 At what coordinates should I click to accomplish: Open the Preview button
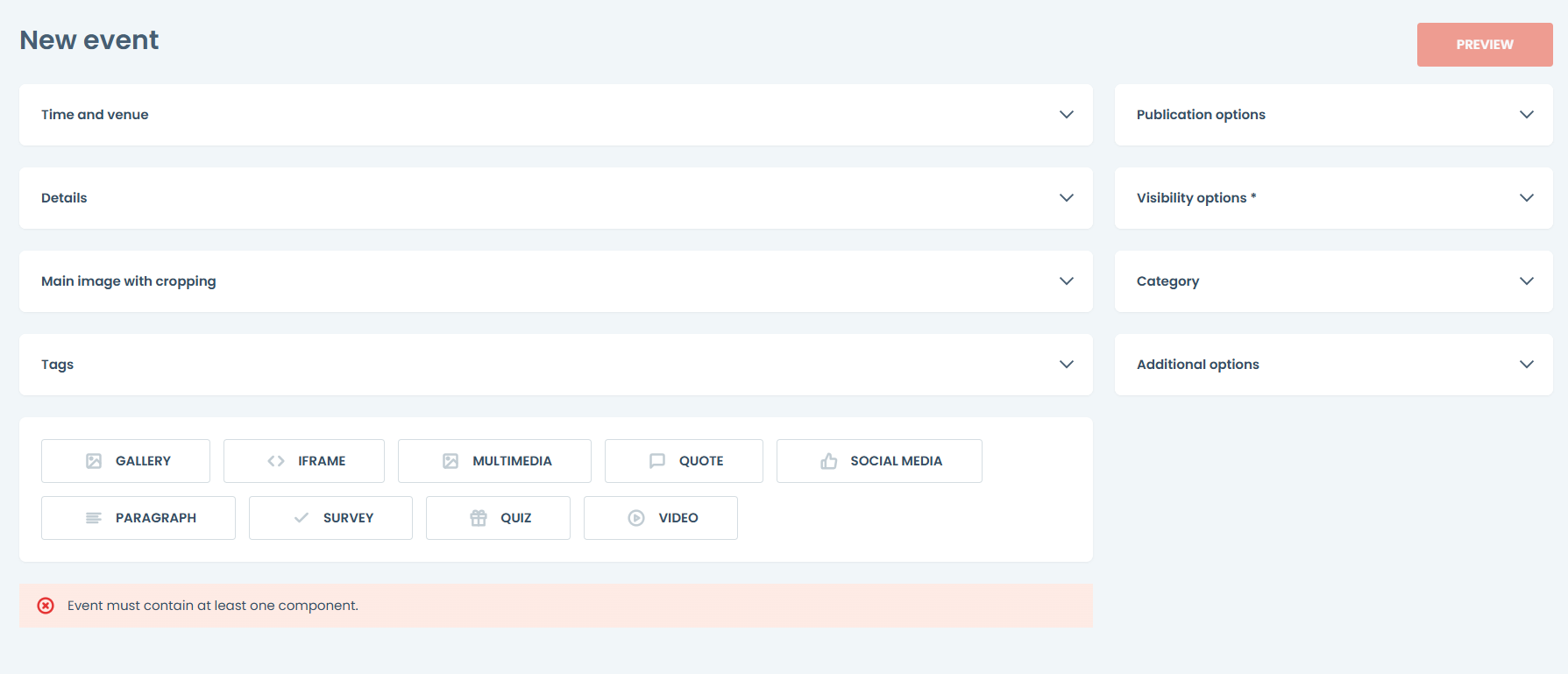pyautogui.click(x=1485, y=45)
